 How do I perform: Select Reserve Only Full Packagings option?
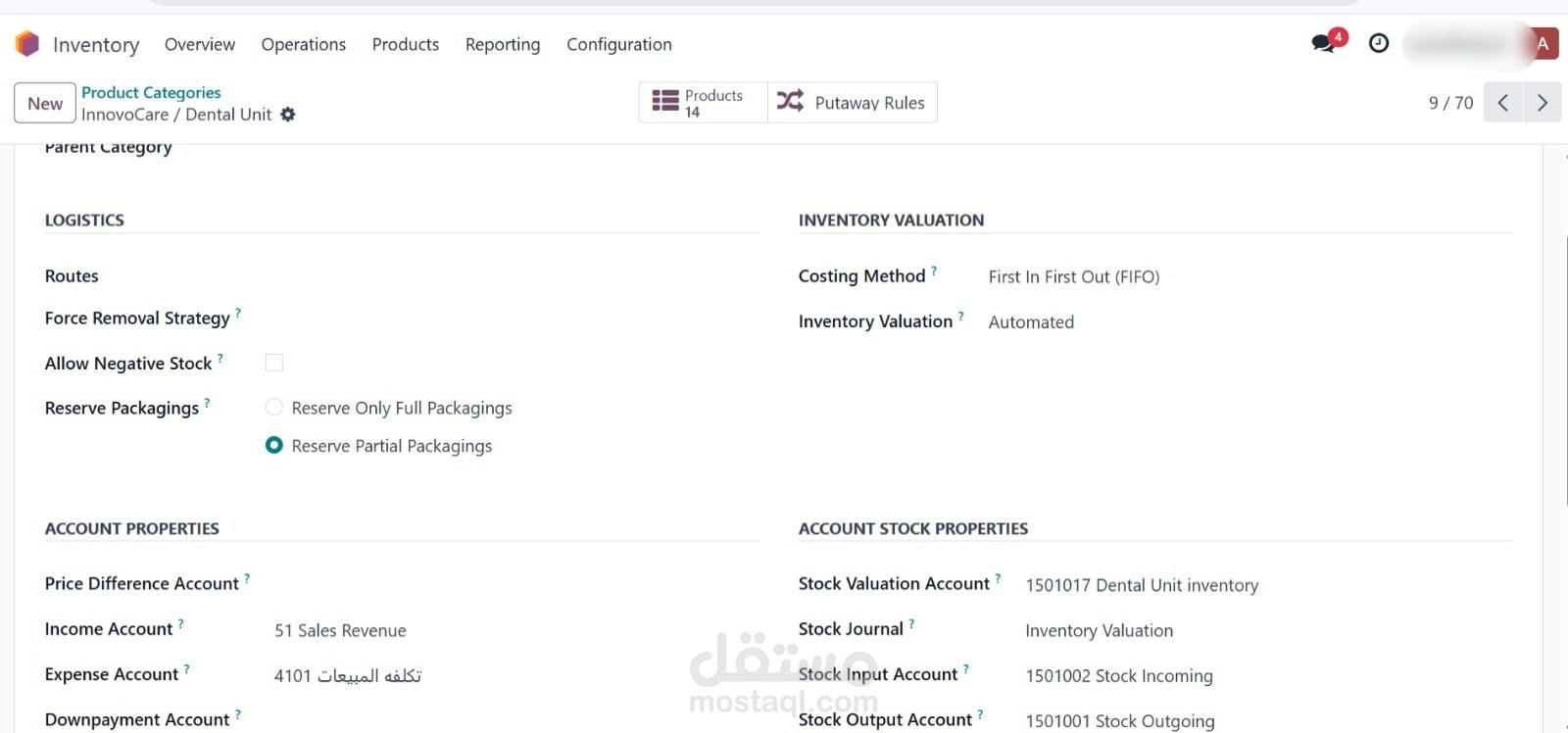pos(274,408)
